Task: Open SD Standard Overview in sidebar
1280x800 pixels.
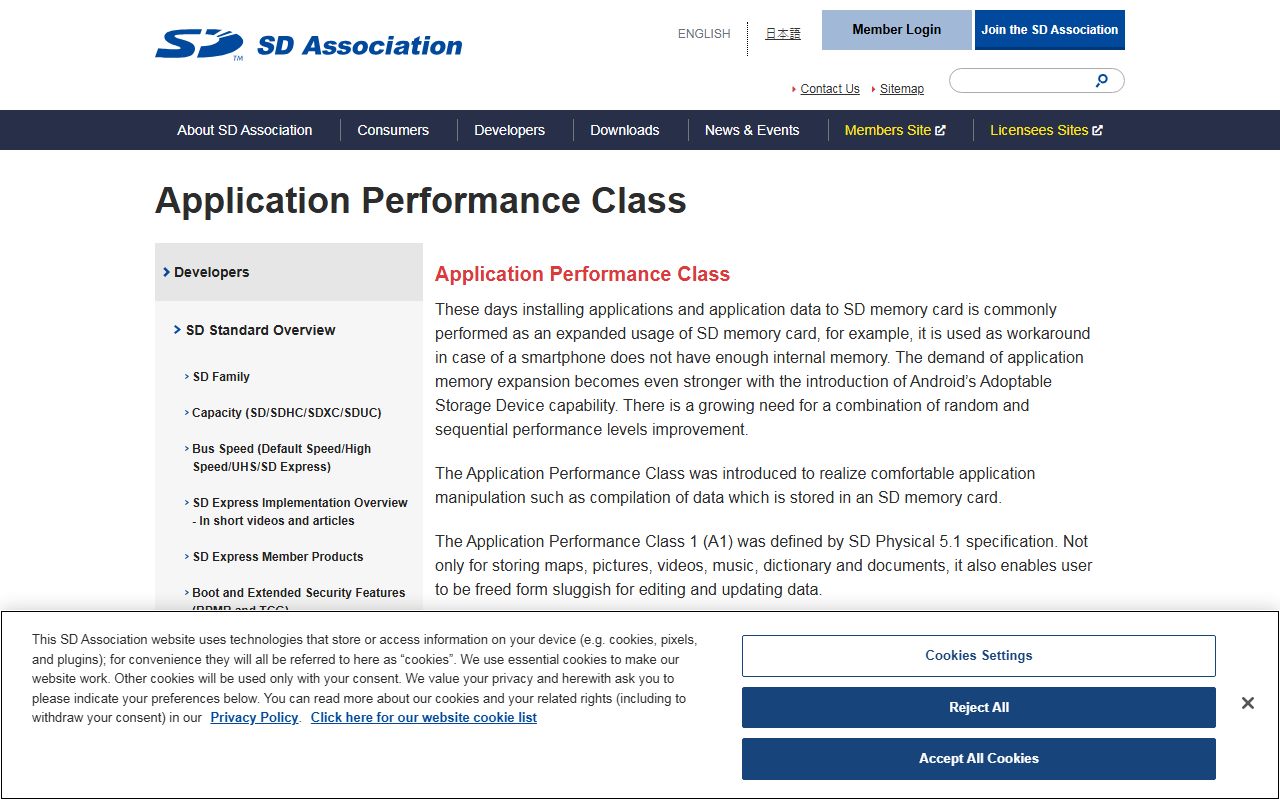Action: tap(261, 330)
